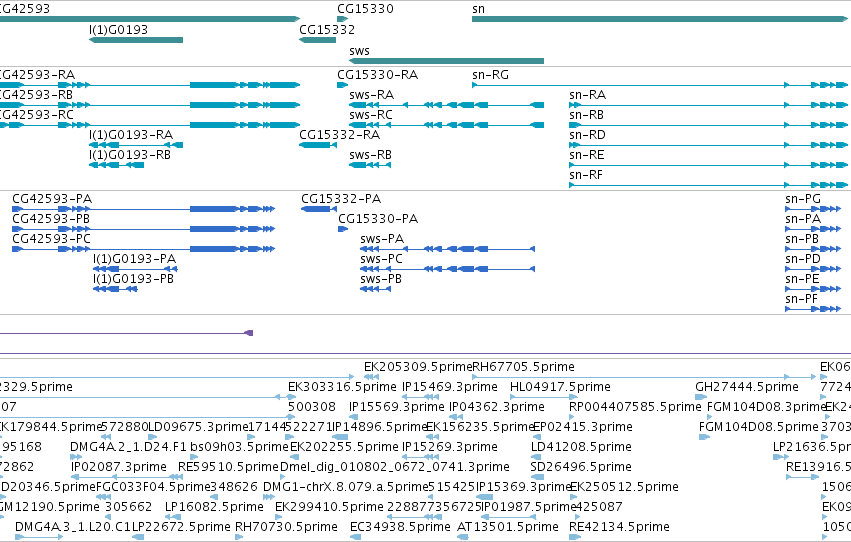The width and height of the screenshot is (851, 542).
Task: Click EST FGM104D08.5prime
Action: (x=759, y=428)
